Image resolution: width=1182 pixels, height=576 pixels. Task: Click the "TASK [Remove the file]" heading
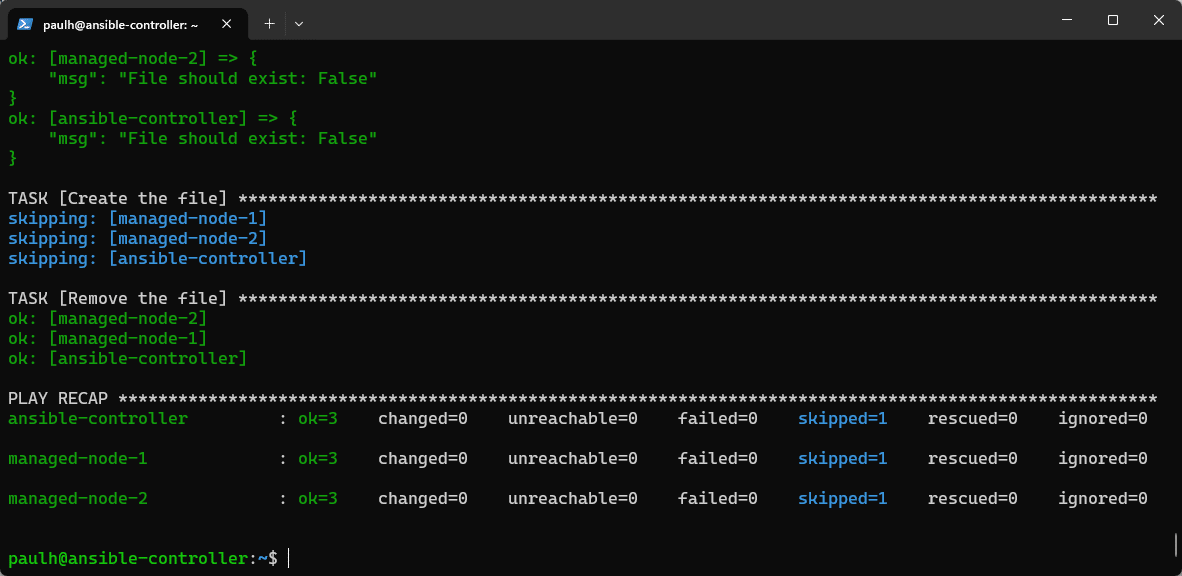117,298
